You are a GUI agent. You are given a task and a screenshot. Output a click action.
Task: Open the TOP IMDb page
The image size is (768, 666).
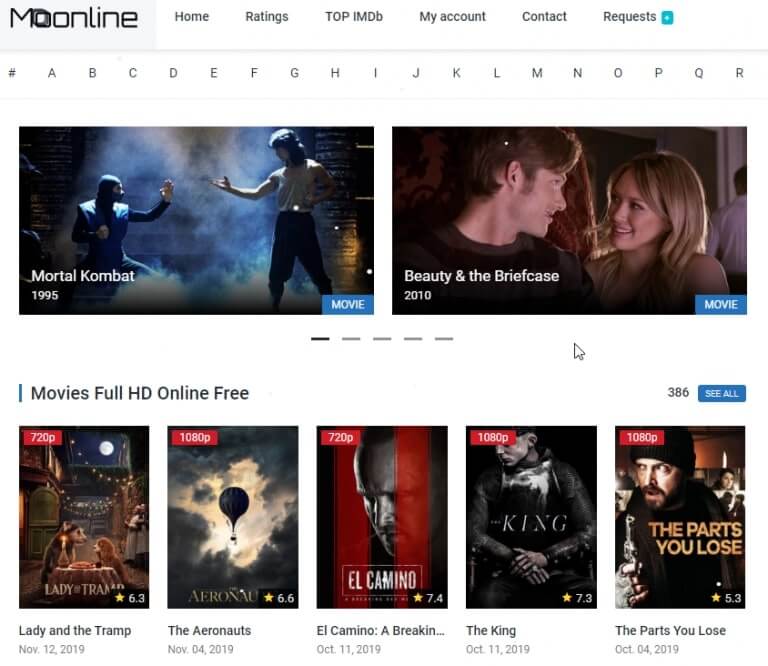coord(353,17)
